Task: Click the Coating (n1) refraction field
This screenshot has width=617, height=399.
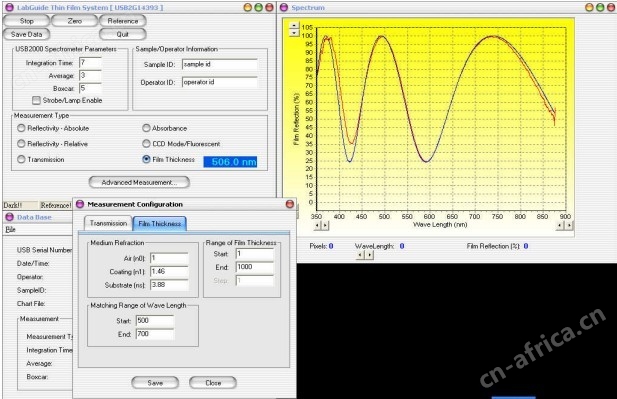Action: pos(170,272)
